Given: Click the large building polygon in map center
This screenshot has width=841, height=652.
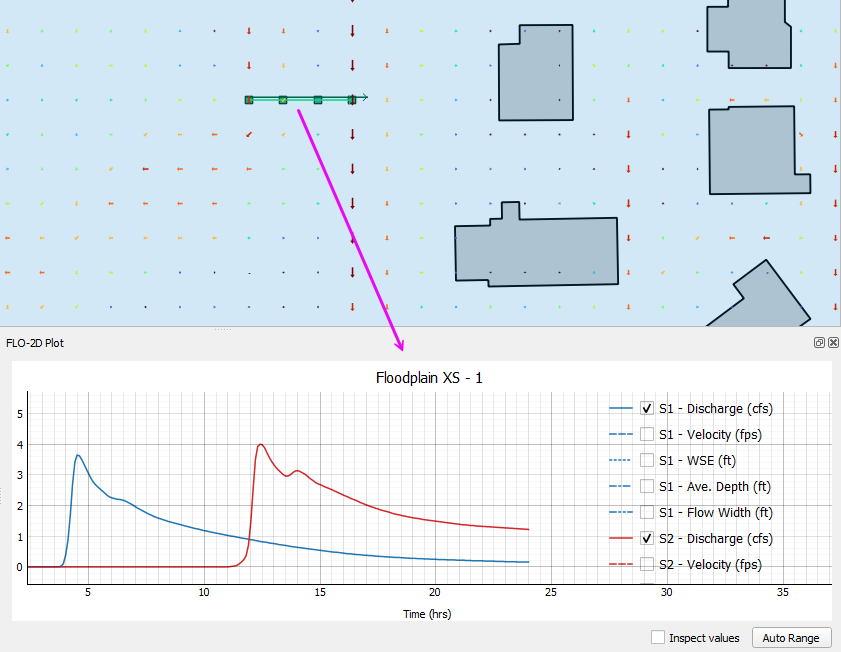Looking at the screenshot, I should [535, 250].
